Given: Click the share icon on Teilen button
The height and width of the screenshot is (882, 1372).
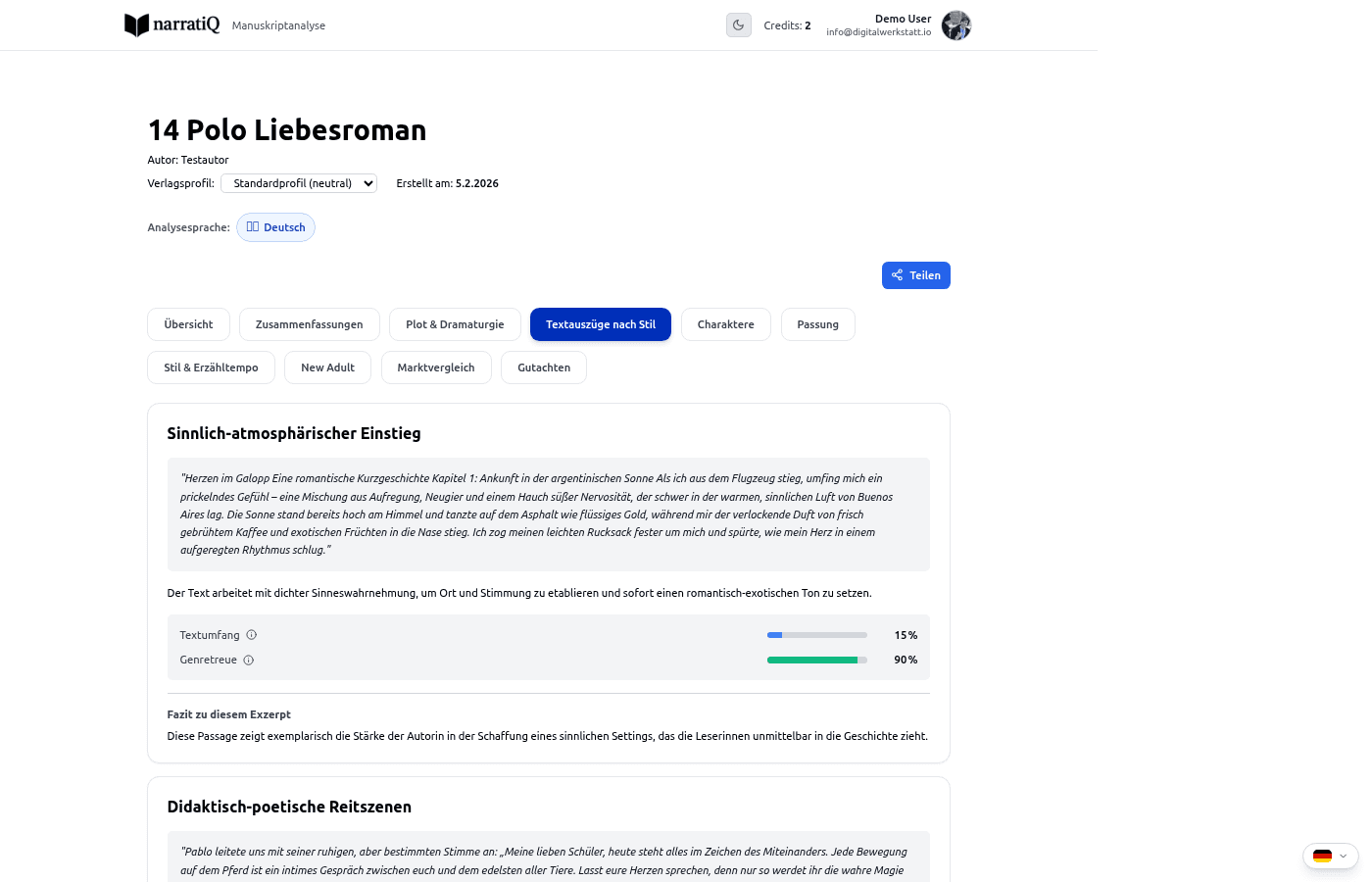Looking at the screenshot, I should click(x=898, y=275).
